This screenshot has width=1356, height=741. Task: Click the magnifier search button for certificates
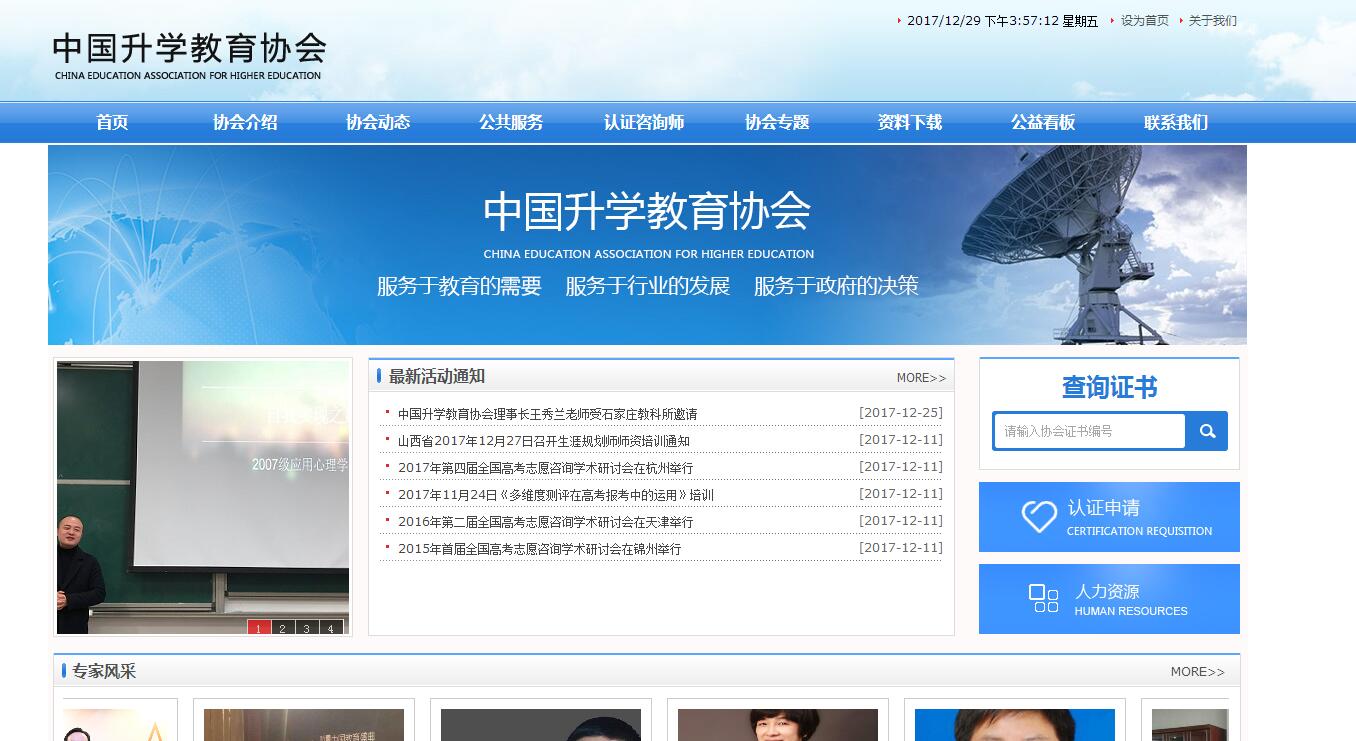tap(1207, 431)
